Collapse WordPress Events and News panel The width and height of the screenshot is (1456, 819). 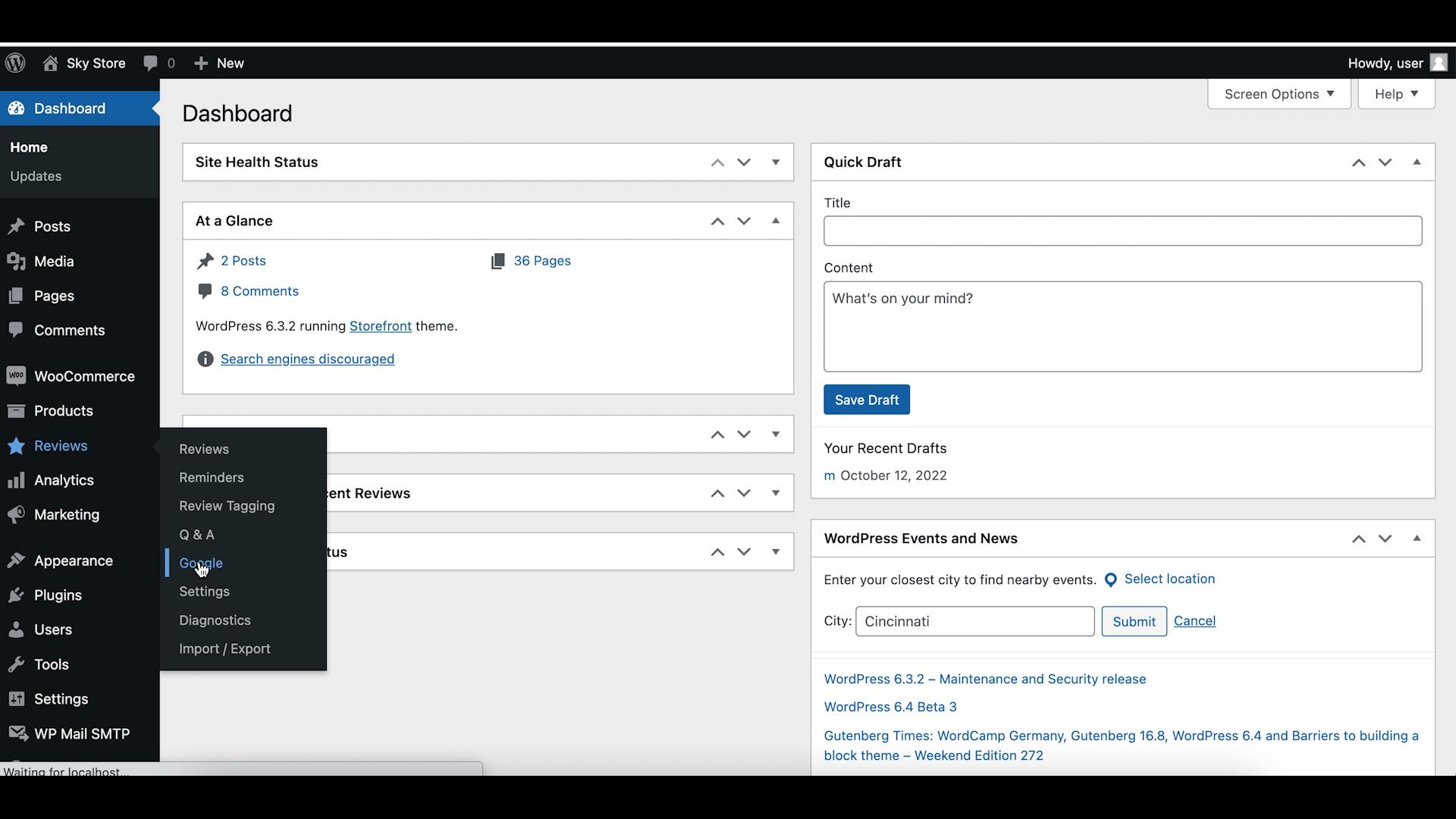1417,538
